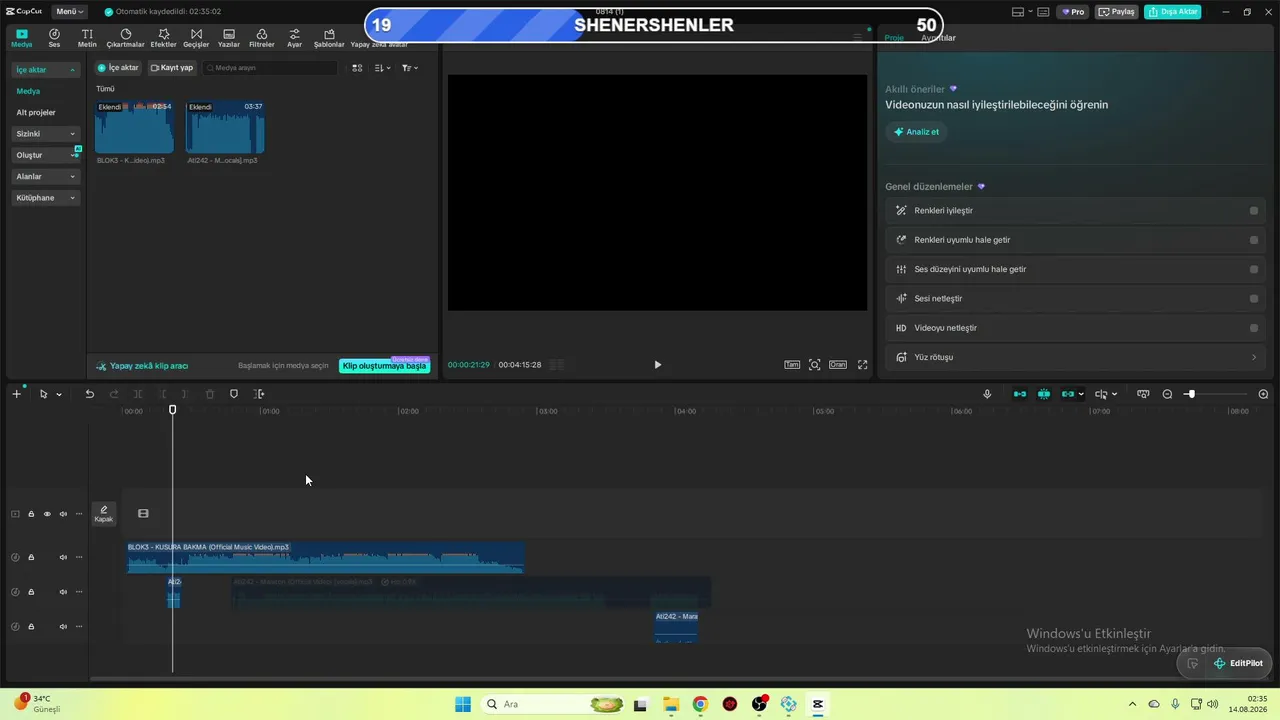Open the Filtreler filters icon
1280x720 pixels.
click(261, 38)
